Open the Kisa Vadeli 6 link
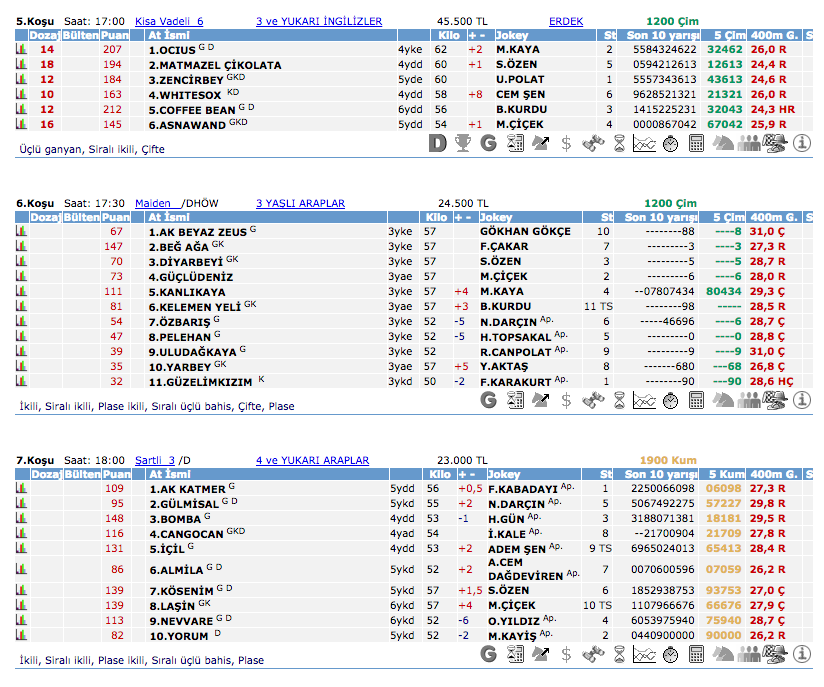The image size is (824, 687). coord(169,20)
